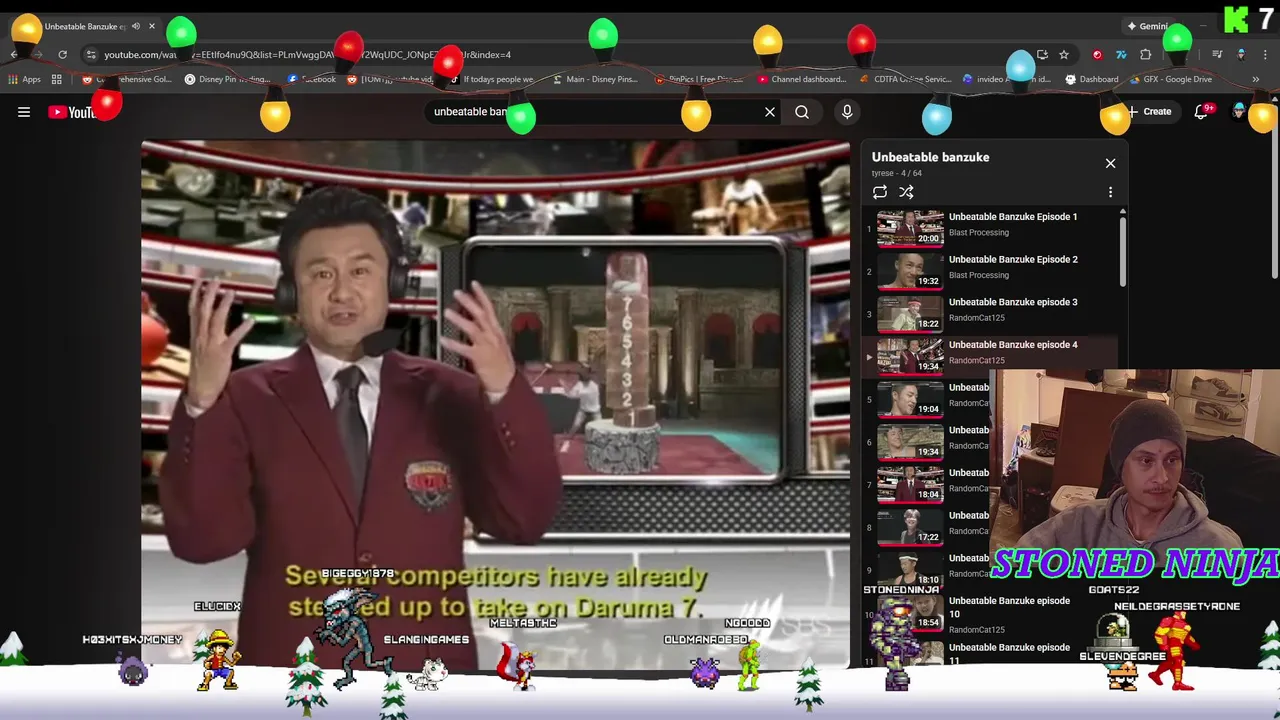The image size is (1280, 720).
Task: Open the YouTube hamburger guide menu
Action: [24, 112]
